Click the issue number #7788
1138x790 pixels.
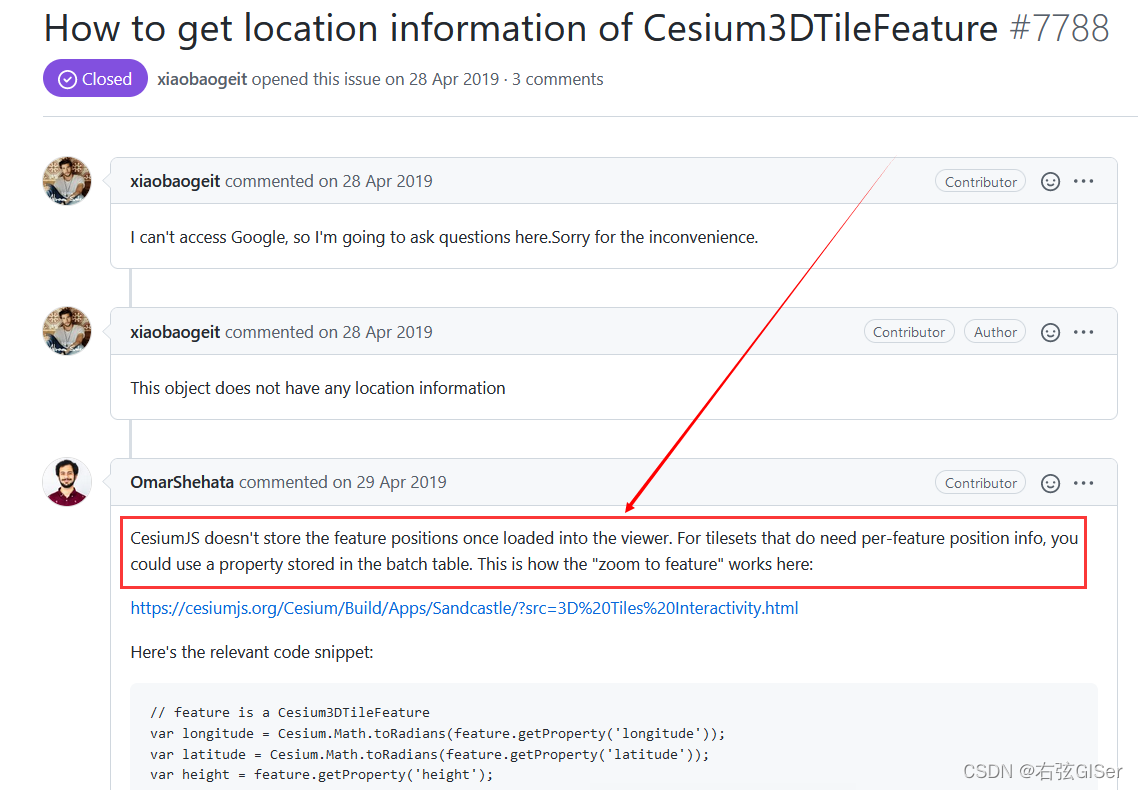[x=1059, y=29]
